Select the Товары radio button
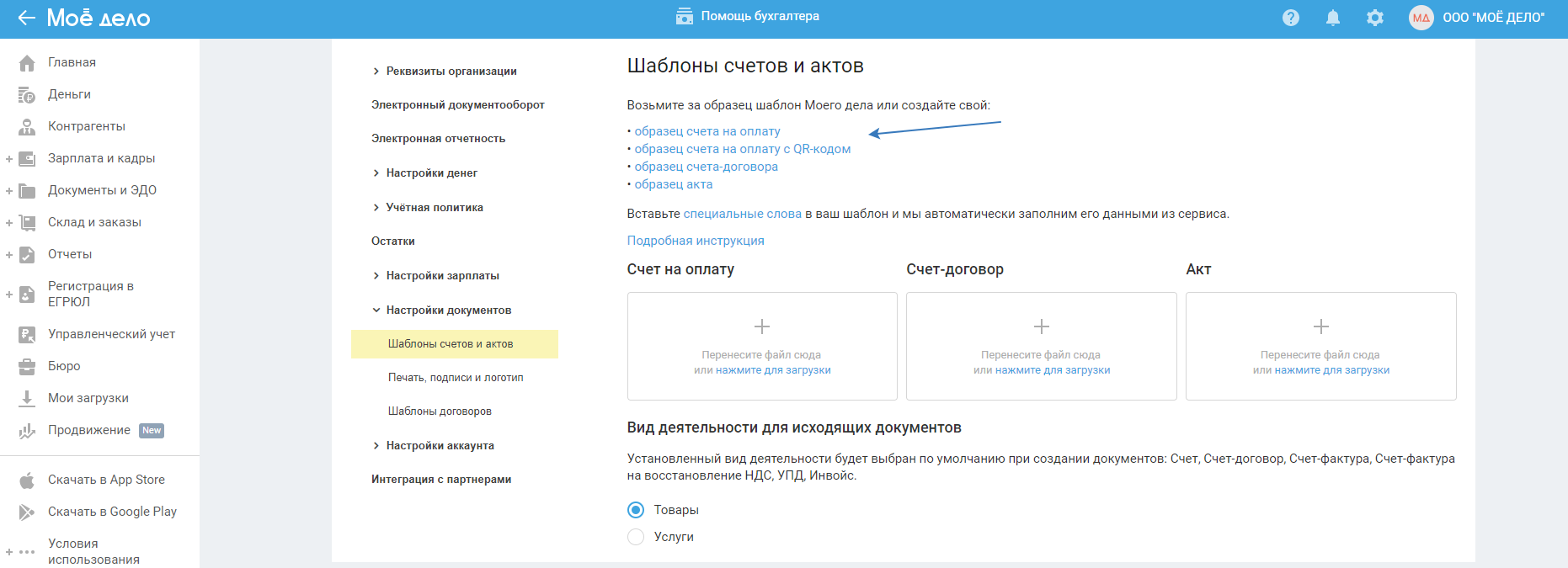This screenshot has height=568, width=1568. [636, 510]
